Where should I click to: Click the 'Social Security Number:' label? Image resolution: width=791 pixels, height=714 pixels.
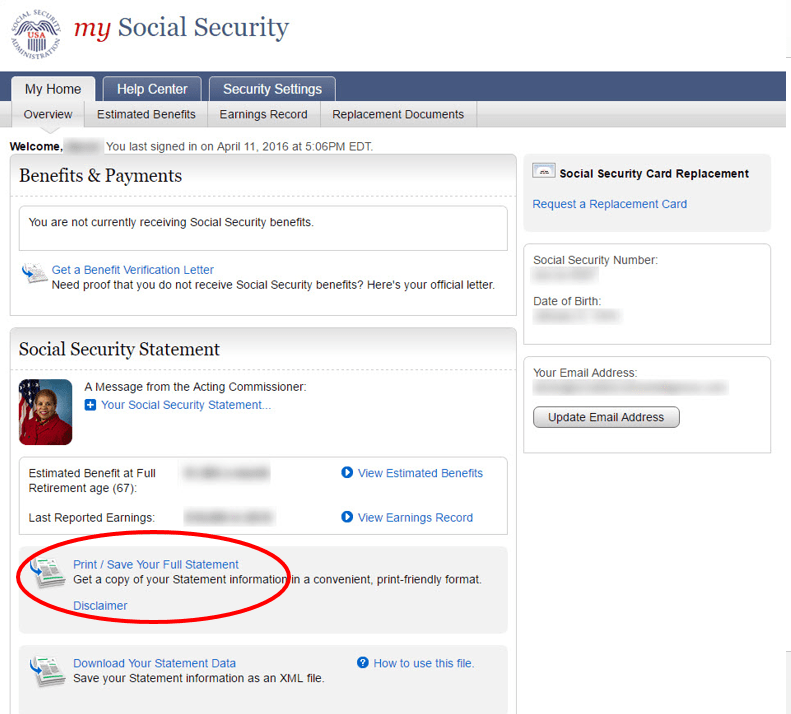point(595,260)
